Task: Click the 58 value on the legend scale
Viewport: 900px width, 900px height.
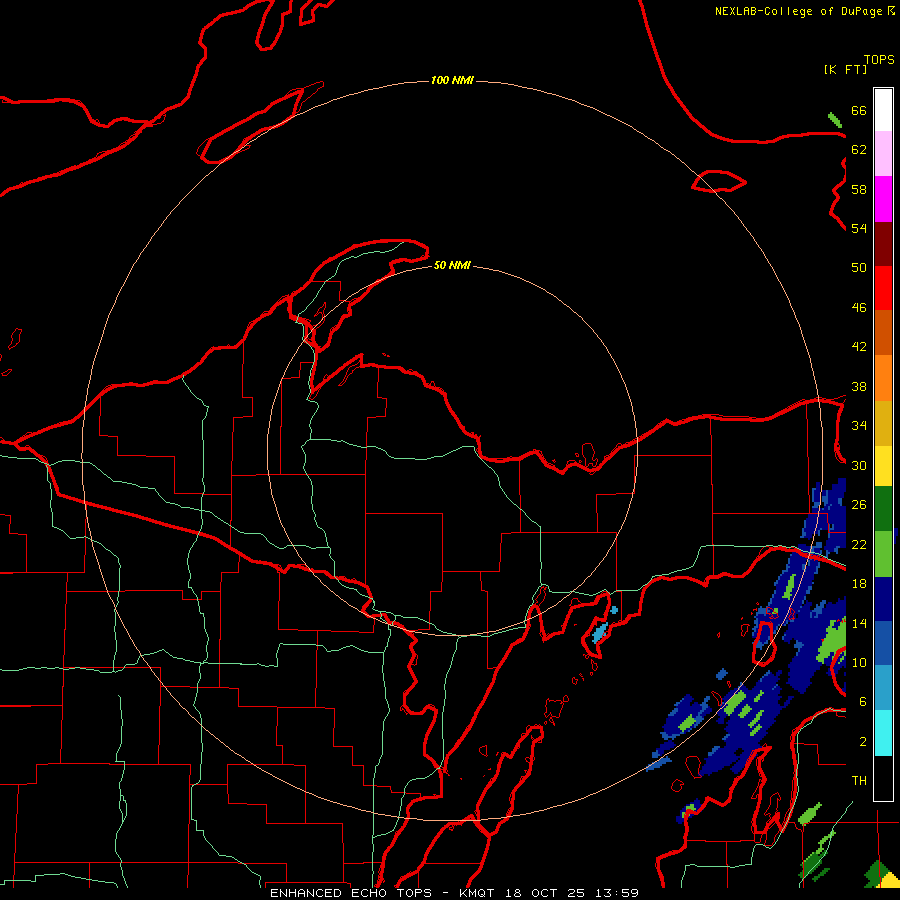Action: click(x=859, y=189)
